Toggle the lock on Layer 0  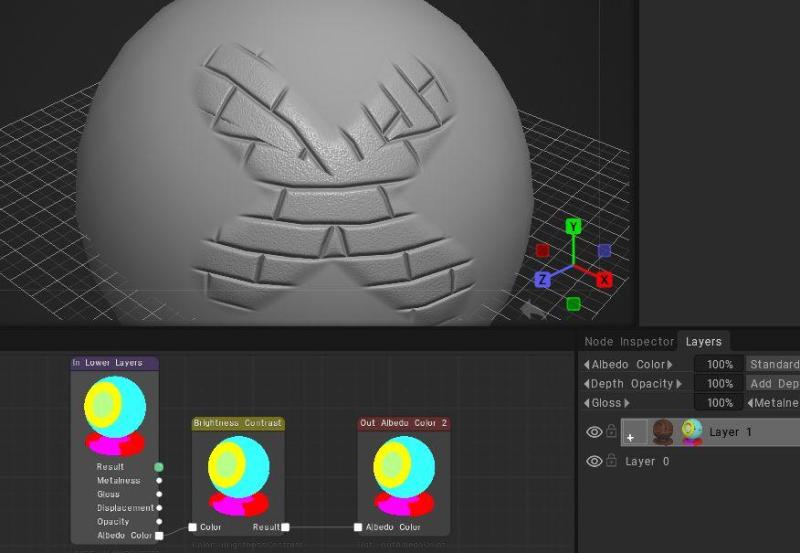point(611,461)
